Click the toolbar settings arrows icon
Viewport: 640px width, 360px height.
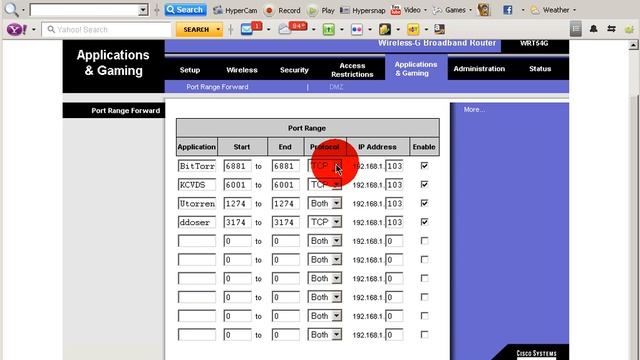[611, 29]
